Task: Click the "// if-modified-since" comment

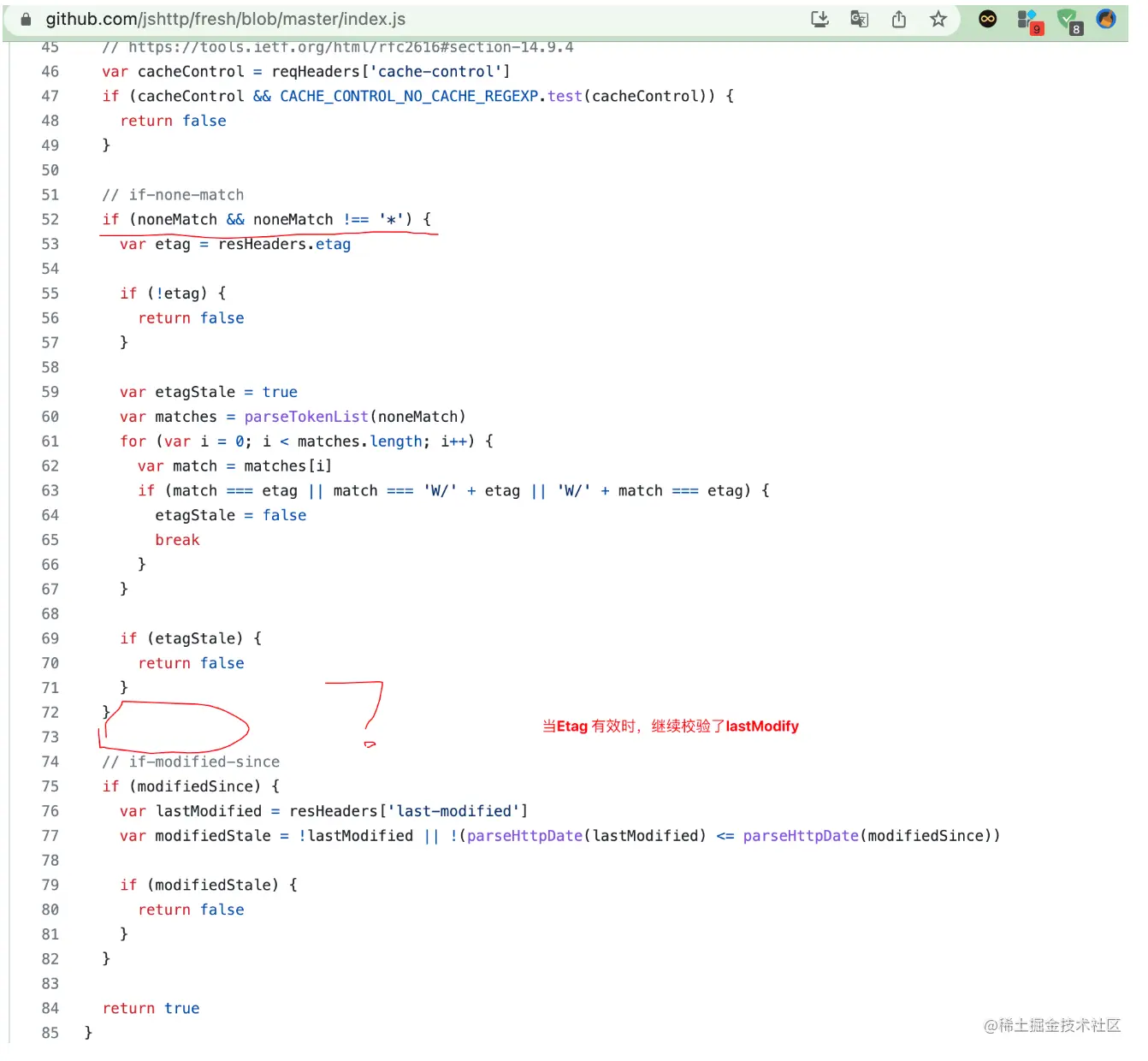Action: click(191, 762)
